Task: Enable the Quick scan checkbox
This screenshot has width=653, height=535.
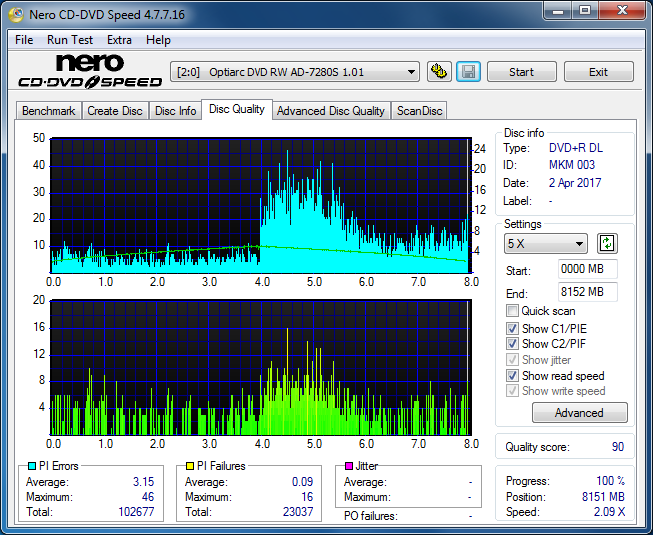Action: point(512,311)
